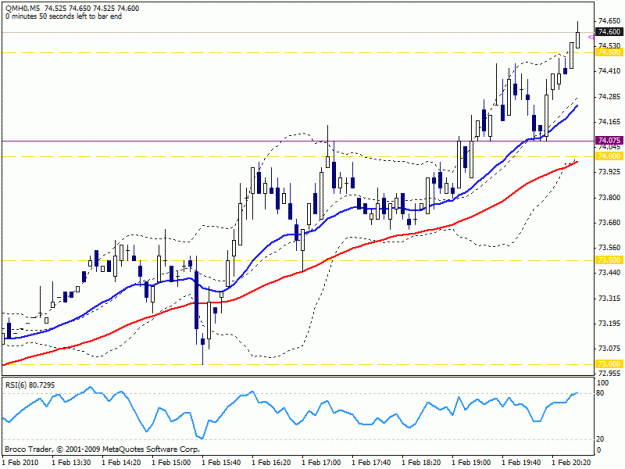
Task: Click the yellow 74.500 level price tag
Action: tap(609, 53)
